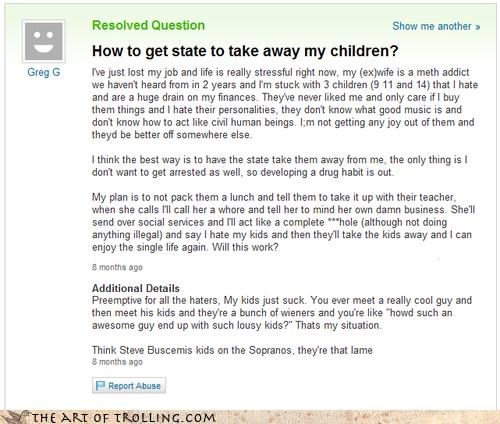The height and width of the screenshot is (424, 500).
Task: Click the flag icon on Report Abuse
Action: click(100, 386)
